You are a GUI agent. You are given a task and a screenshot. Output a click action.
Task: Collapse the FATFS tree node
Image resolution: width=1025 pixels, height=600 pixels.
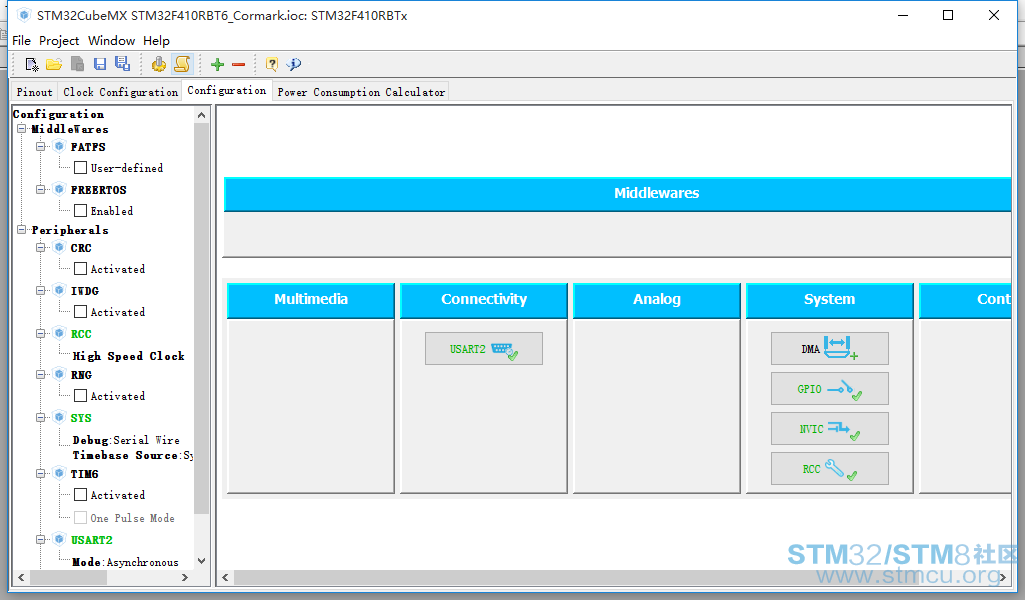point(41,146)
